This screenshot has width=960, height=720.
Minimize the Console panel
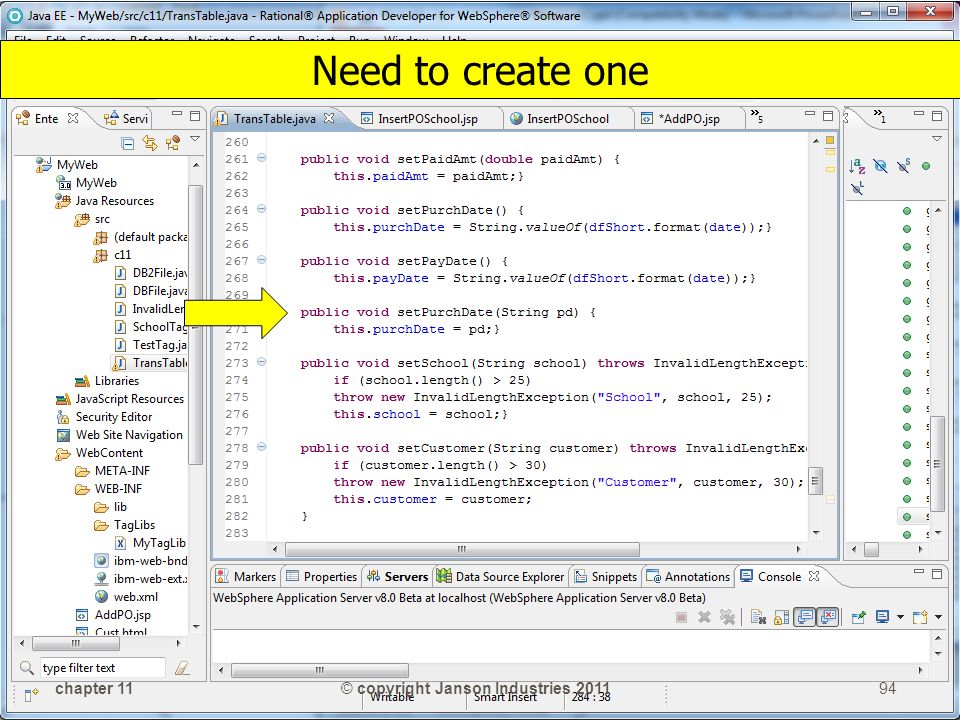918,572
